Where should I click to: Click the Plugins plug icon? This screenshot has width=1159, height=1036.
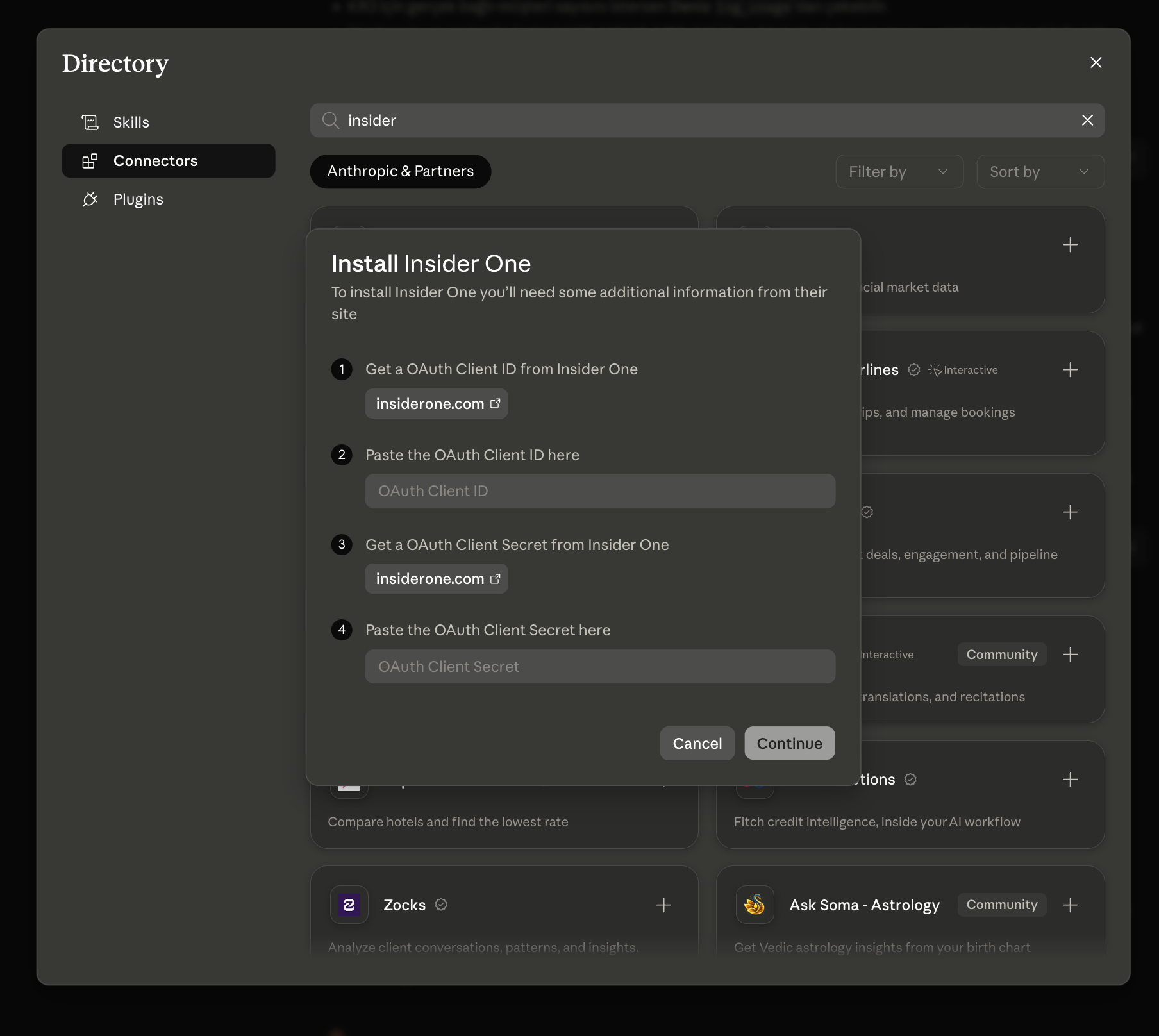click(90, 199)
